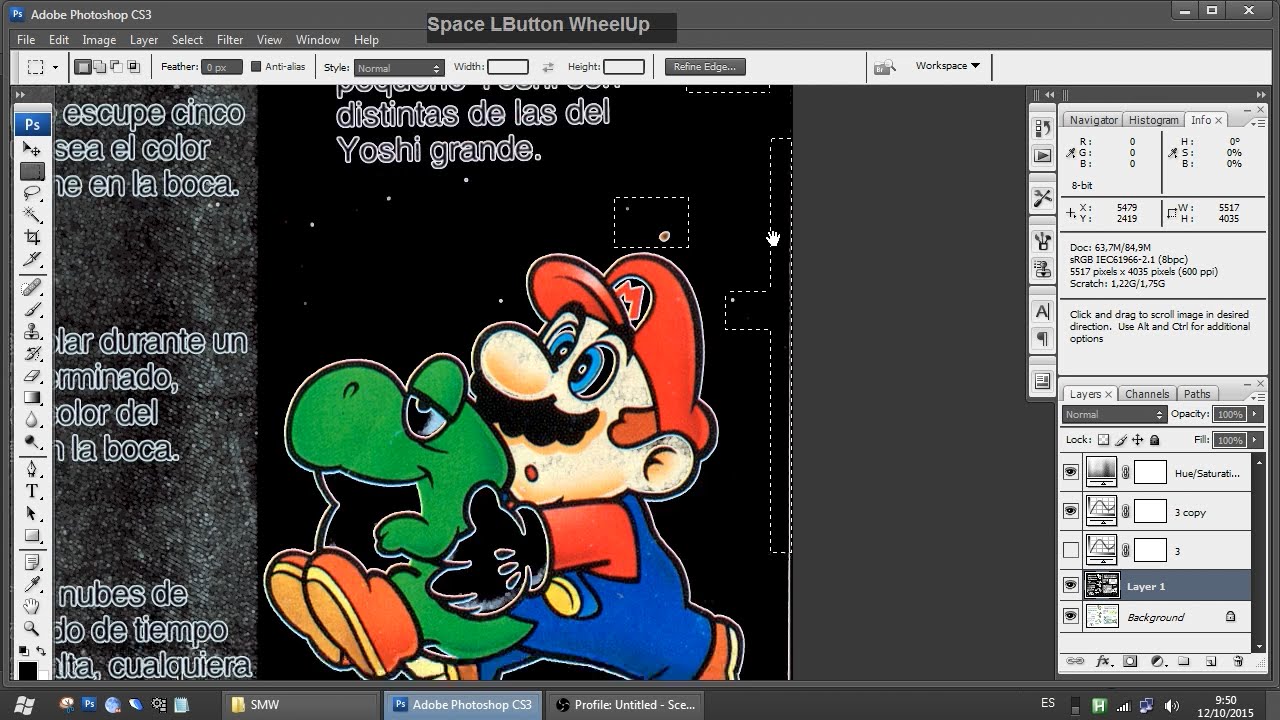Create new layer from Layers panel
This screenshot has width=1280, height=720.
pos(1210,661)
